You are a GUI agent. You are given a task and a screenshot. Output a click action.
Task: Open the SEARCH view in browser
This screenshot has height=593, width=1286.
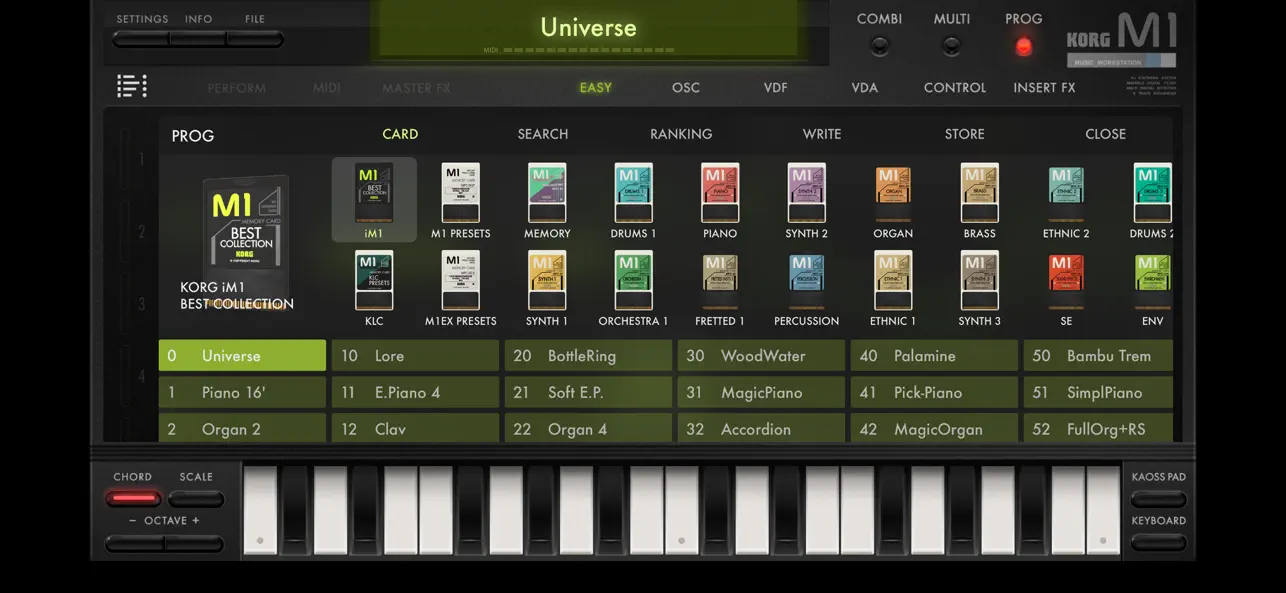[x=543, y=134]
